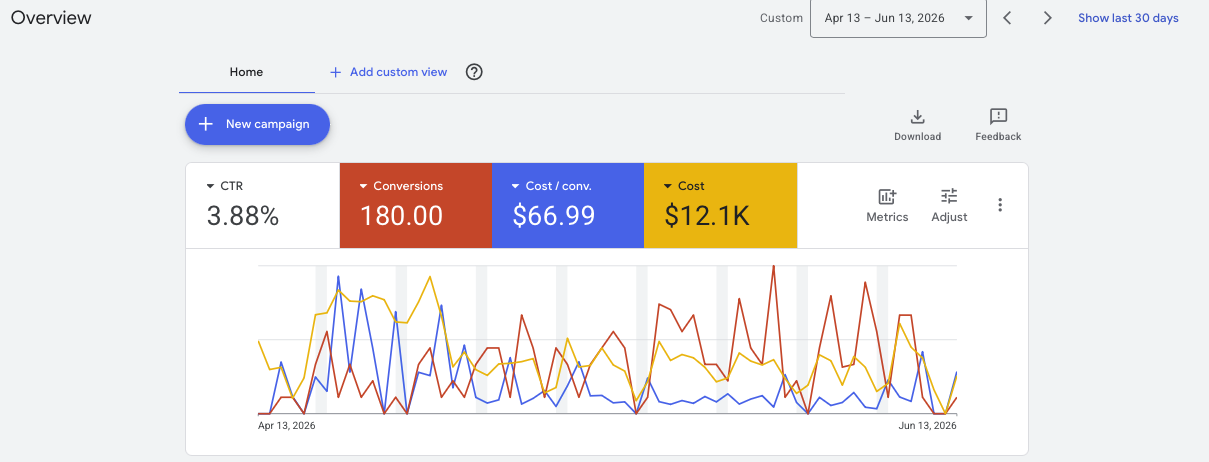Click the CTR value 3.88%

click(243, 215)
